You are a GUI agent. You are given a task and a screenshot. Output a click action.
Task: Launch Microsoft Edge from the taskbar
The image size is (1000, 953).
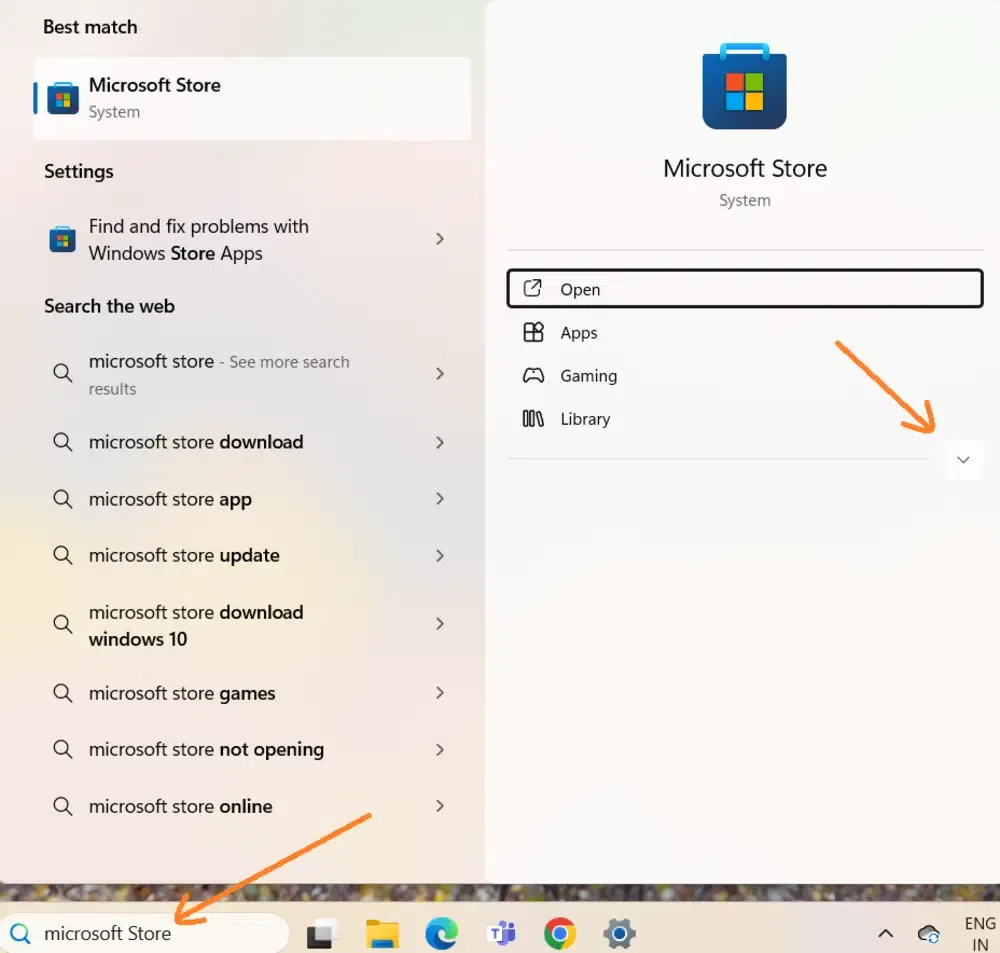tap(441, 934)
